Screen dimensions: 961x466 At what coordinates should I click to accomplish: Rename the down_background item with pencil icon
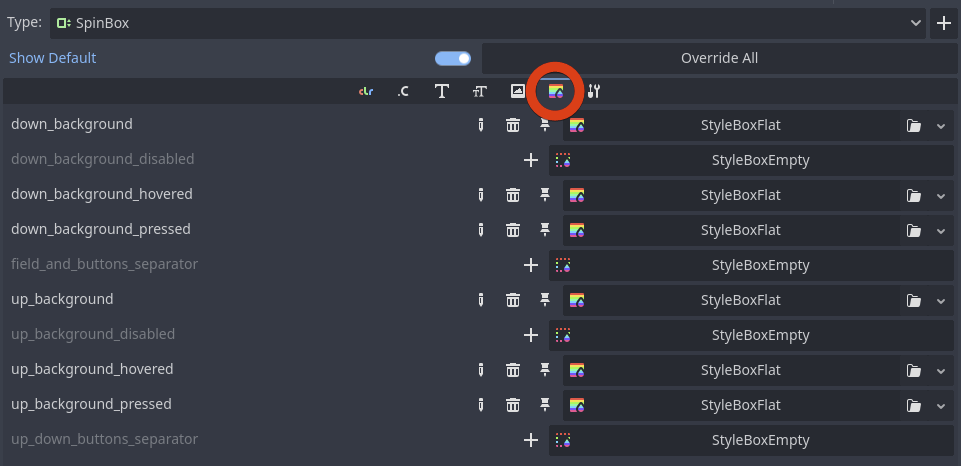[480, 126]
